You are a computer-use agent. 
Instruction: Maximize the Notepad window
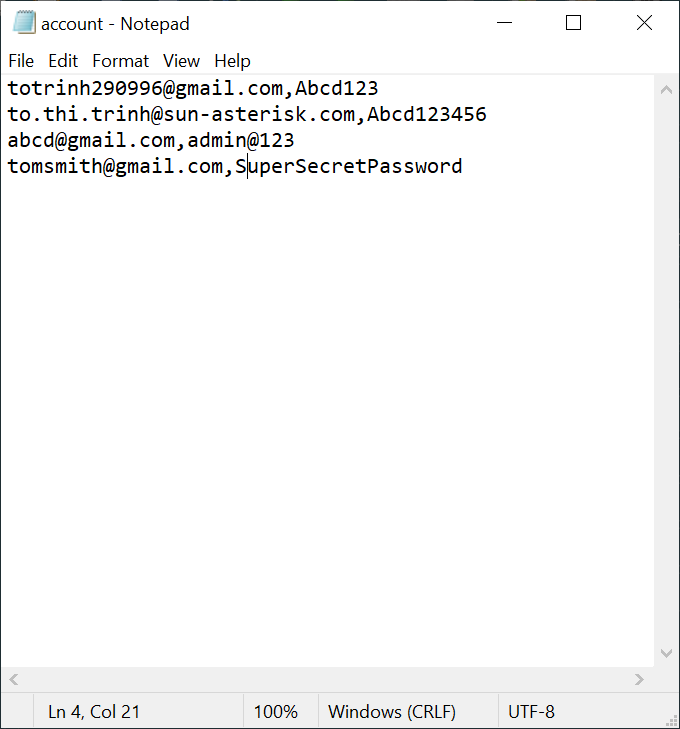click(x=573, y=23)
